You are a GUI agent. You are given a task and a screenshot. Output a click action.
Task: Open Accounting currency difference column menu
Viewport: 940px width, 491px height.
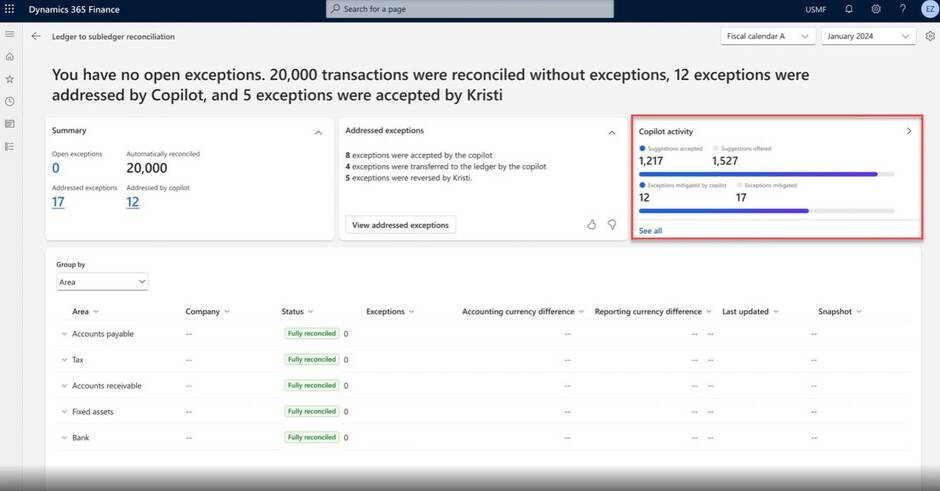click(x=581, y=312)
